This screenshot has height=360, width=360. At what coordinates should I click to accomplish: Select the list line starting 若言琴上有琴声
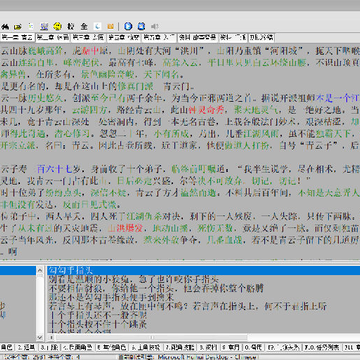pos(187,305)
